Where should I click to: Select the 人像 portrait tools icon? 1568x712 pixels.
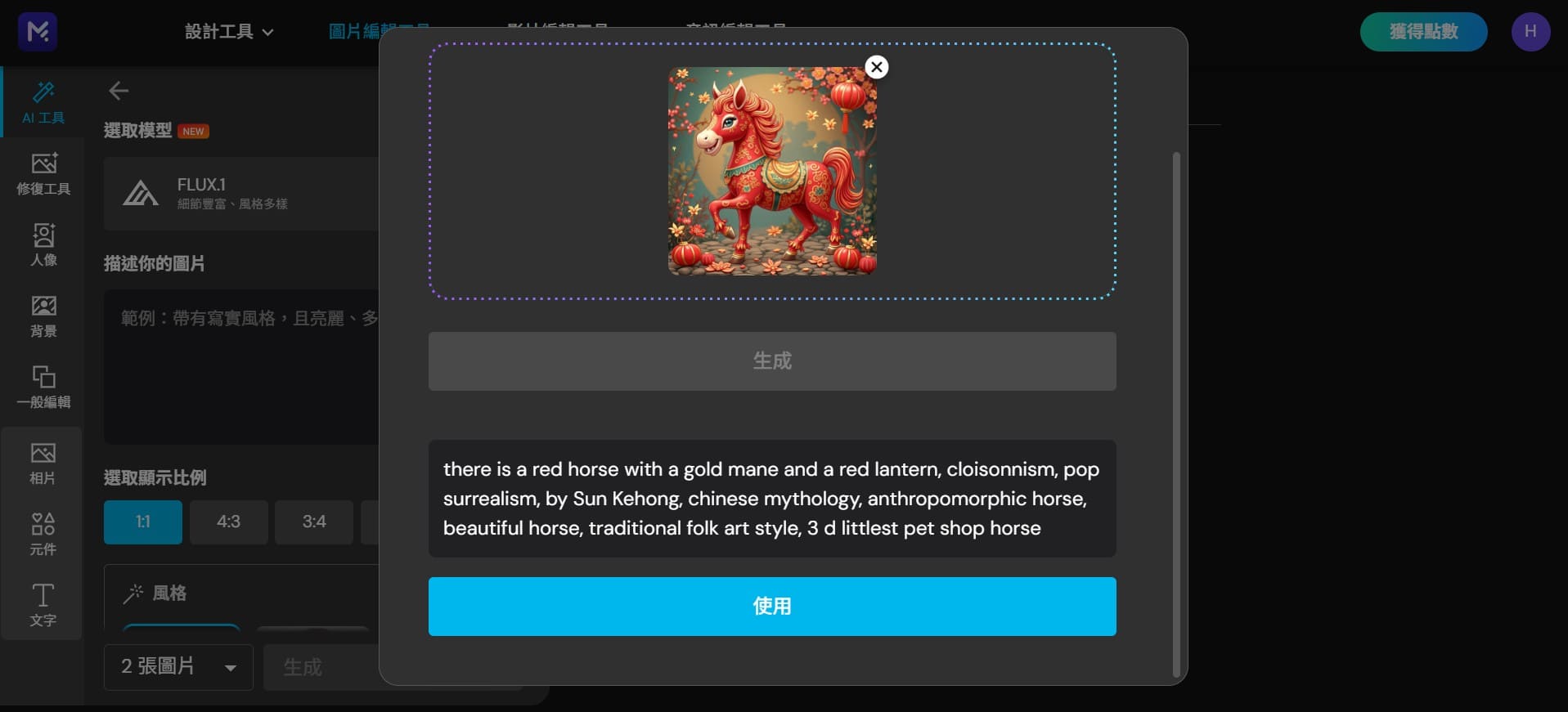click(x=43, y=244)
